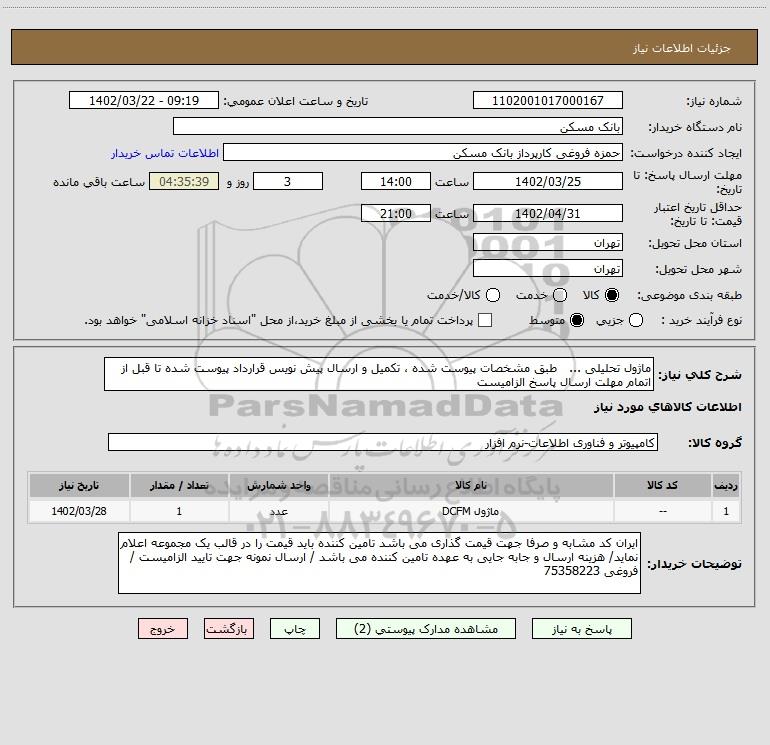Click the item code cell showing --
This screenshot has height=745, width=770.
pyautogui.click(x=662, y=511)
